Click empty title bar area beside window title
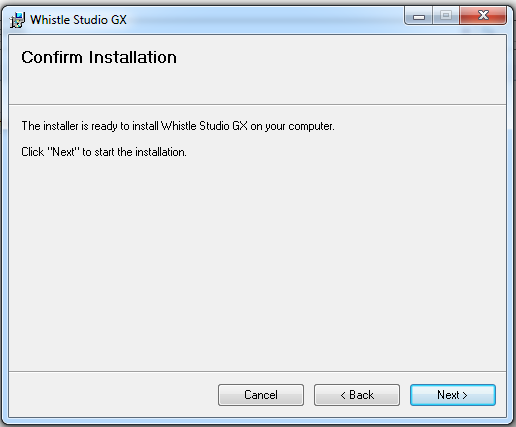Image resolution: width=516 pixels, height=427 pixels. (263, 20)
